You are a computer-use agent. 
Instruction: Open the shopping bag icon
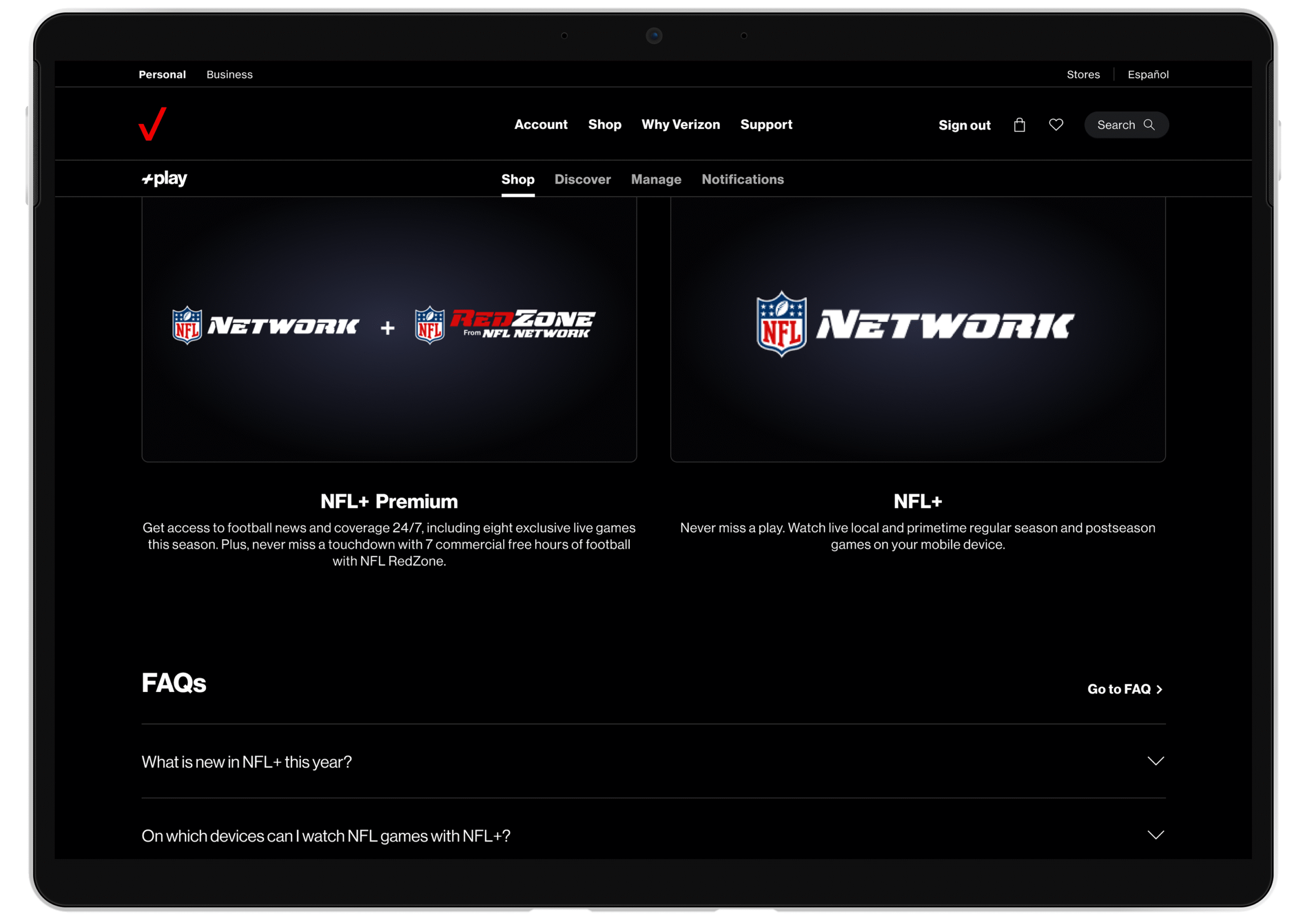1019,125
